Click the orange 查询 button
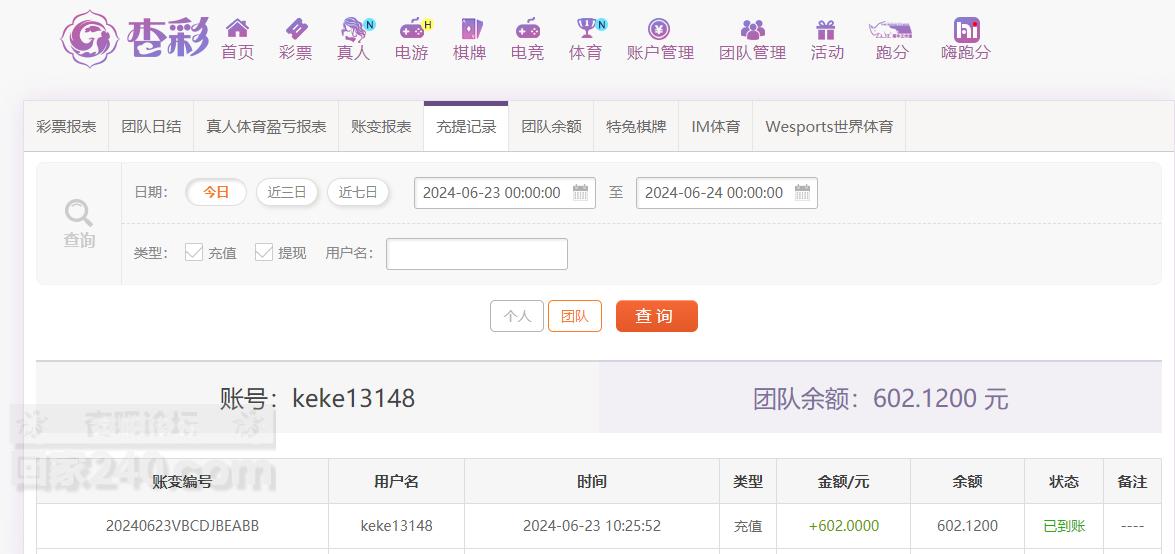The width and height of the screenshot is (1175, 554). [x=656, y=316]
